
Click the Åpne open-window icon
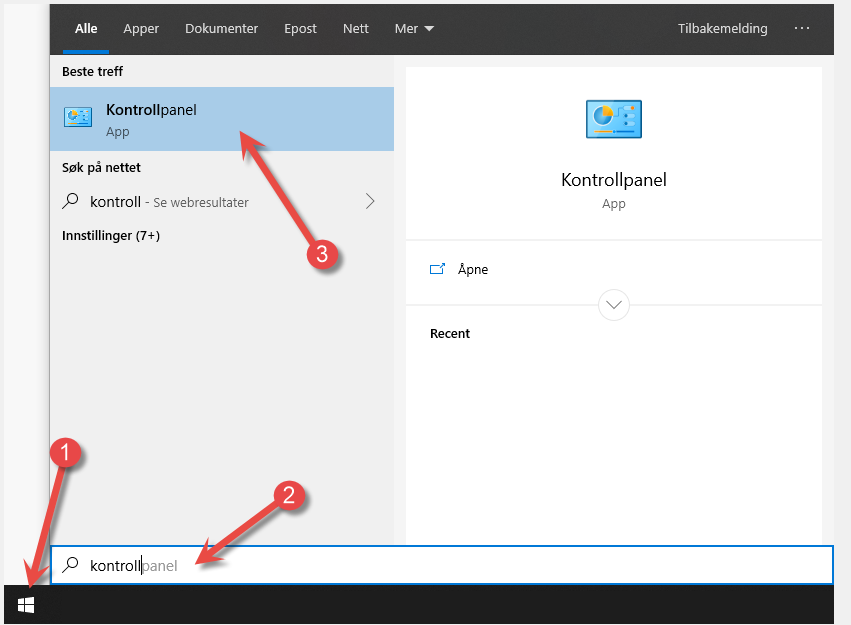coord(437,269)
